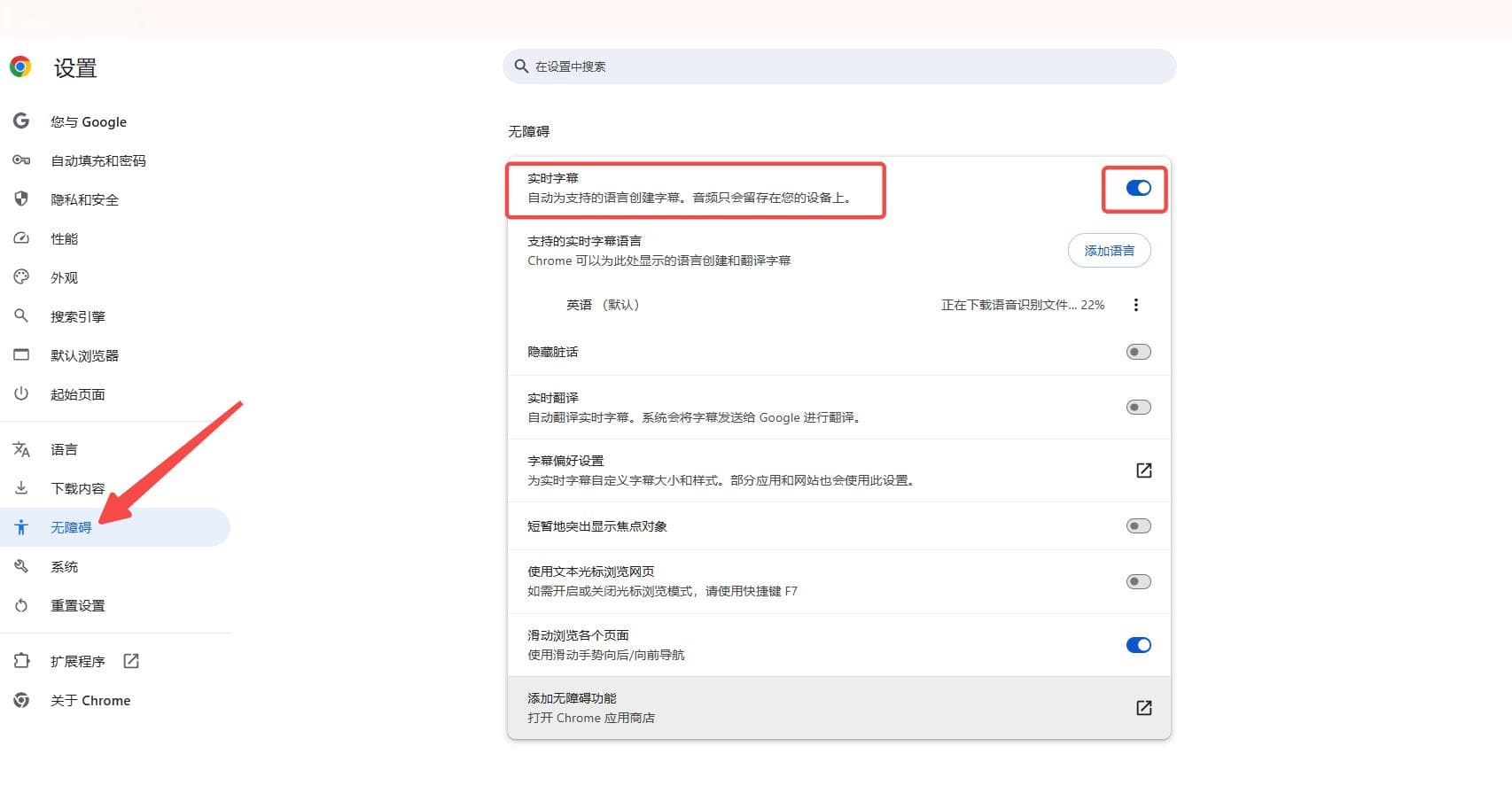
Task: Enable the 实时翻译 toggle
Action: tap(1138, 408)
